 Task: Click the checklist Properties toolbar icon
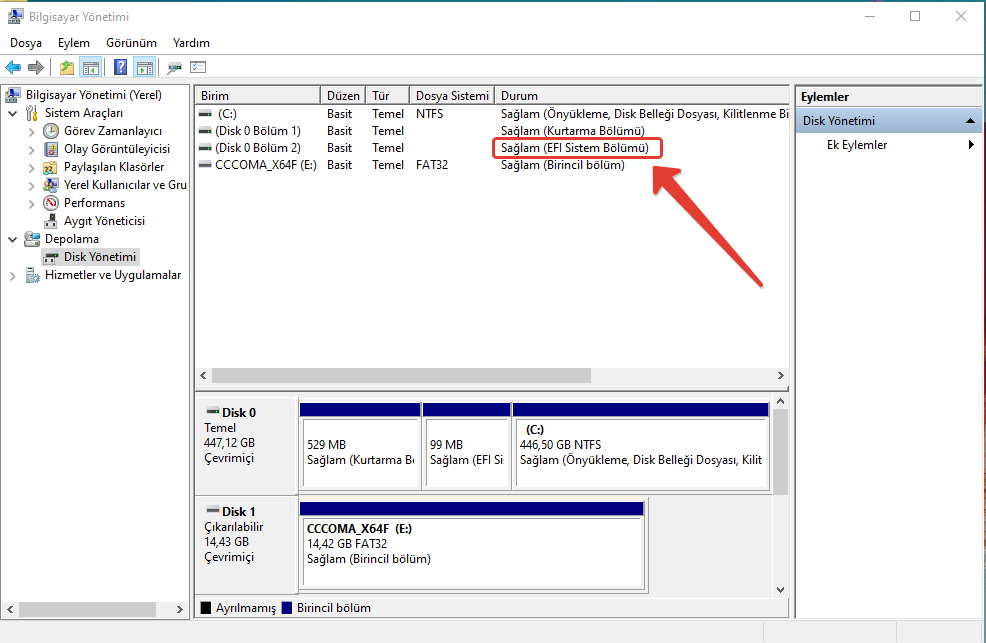[x=198, y=68]
